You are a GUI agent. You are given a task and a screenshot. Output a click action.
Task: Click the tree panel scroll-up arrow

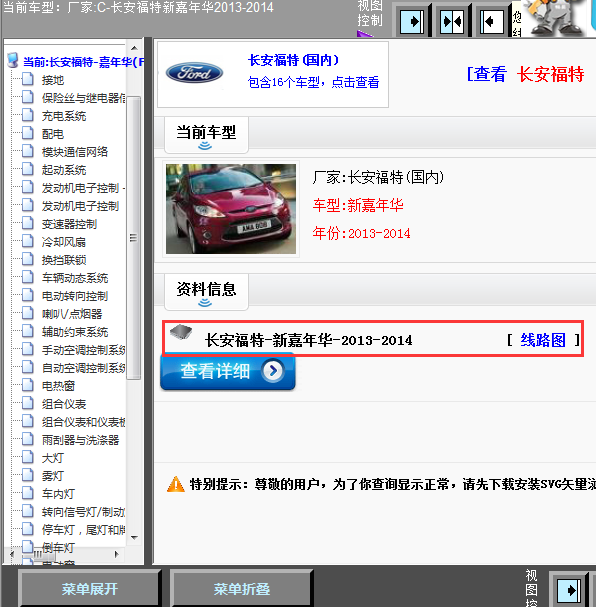tap(134, 48)
